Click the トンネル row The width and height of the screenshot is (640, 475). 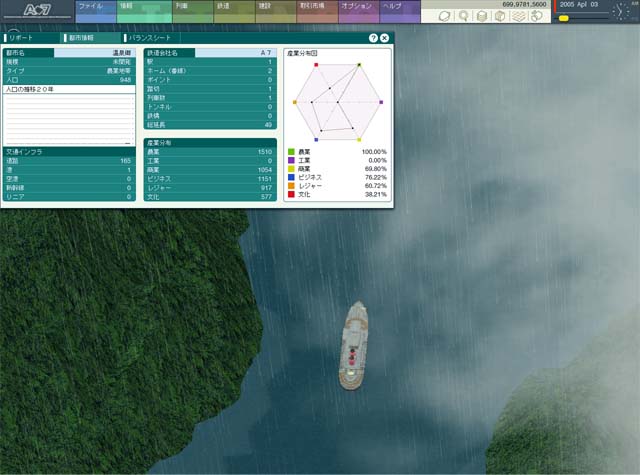pos(210,107)
